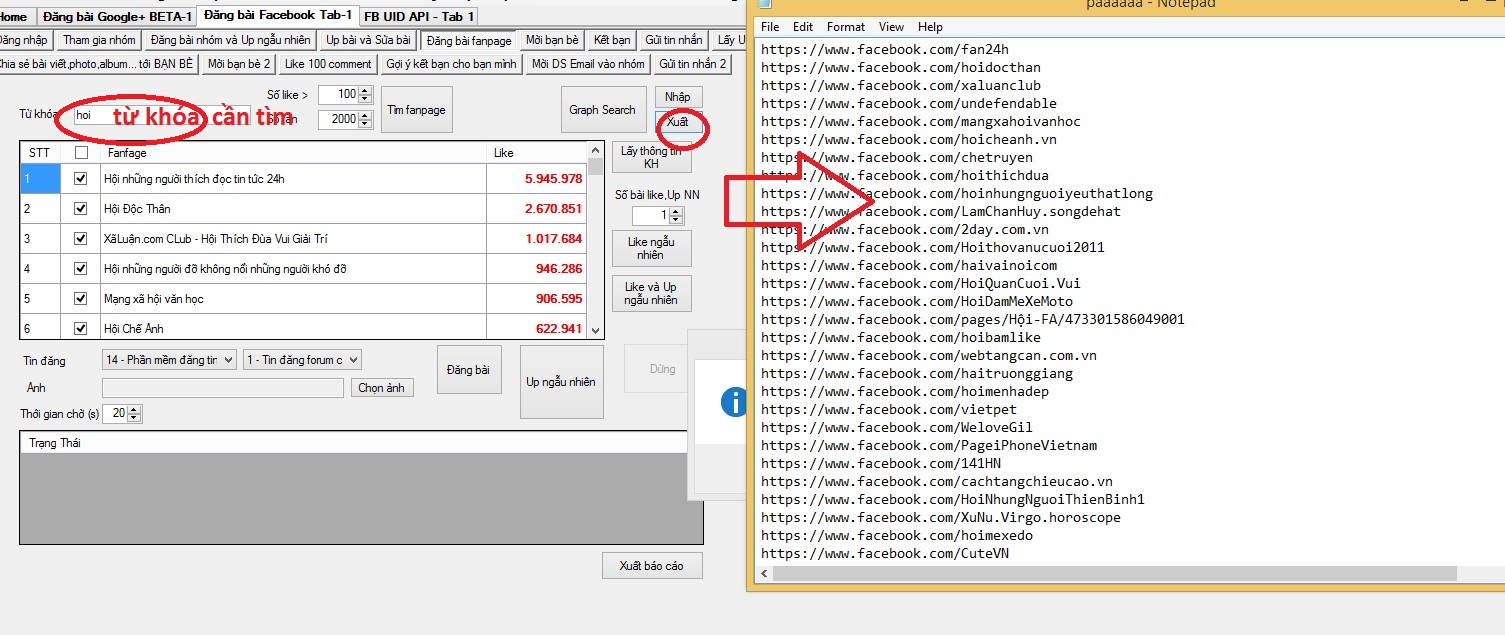Click the Chọn ảnh button
The image size is (1505, 635).
click(x=382, y=388)
